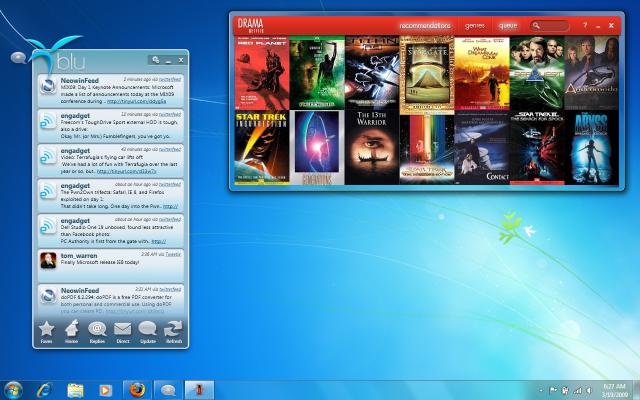Click the help question mark in Drama
Screen dimensions: 640x400
click(x=585, y=25)
